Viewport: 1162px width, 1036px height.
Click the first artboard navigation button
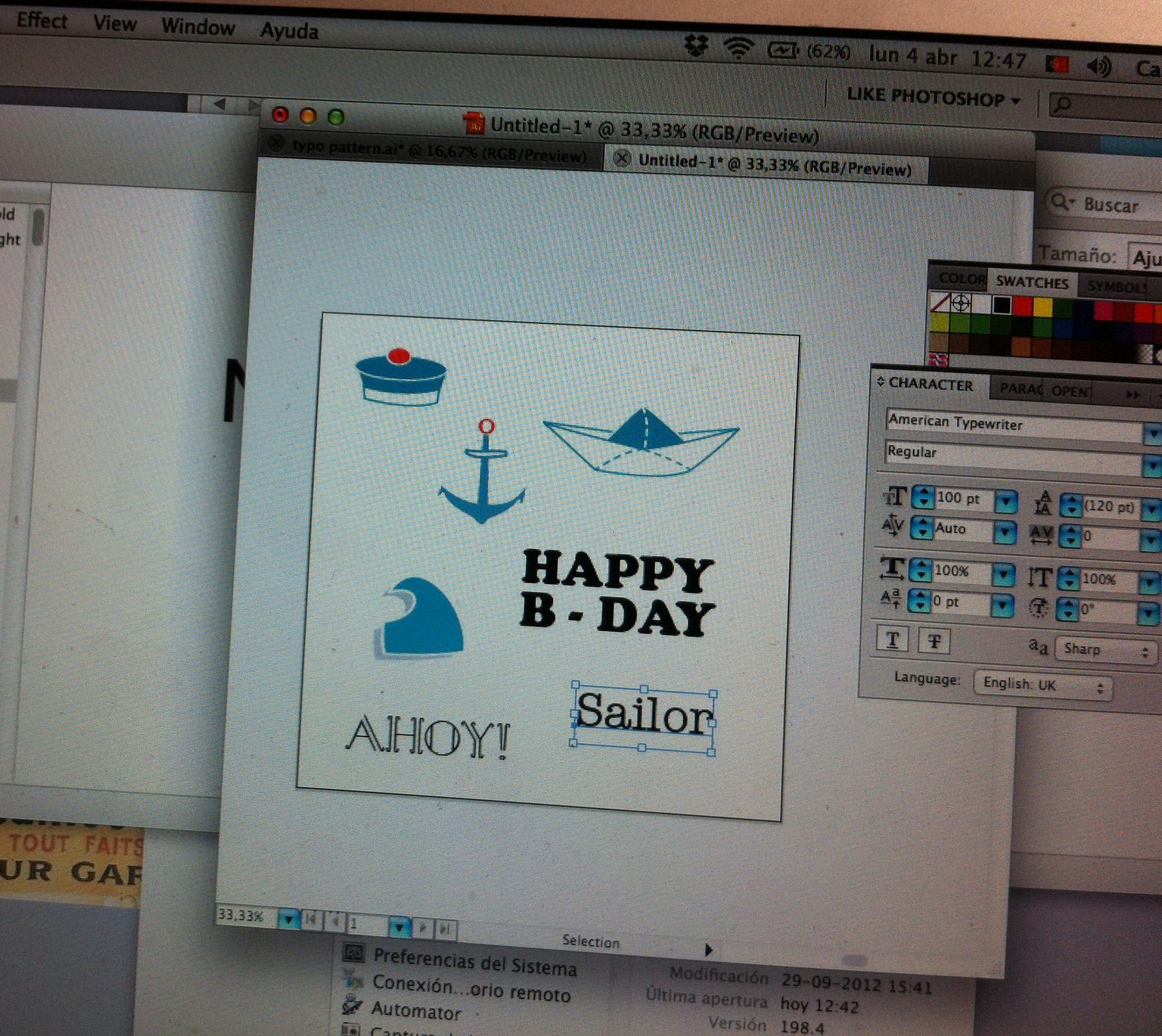click(311, 919)
